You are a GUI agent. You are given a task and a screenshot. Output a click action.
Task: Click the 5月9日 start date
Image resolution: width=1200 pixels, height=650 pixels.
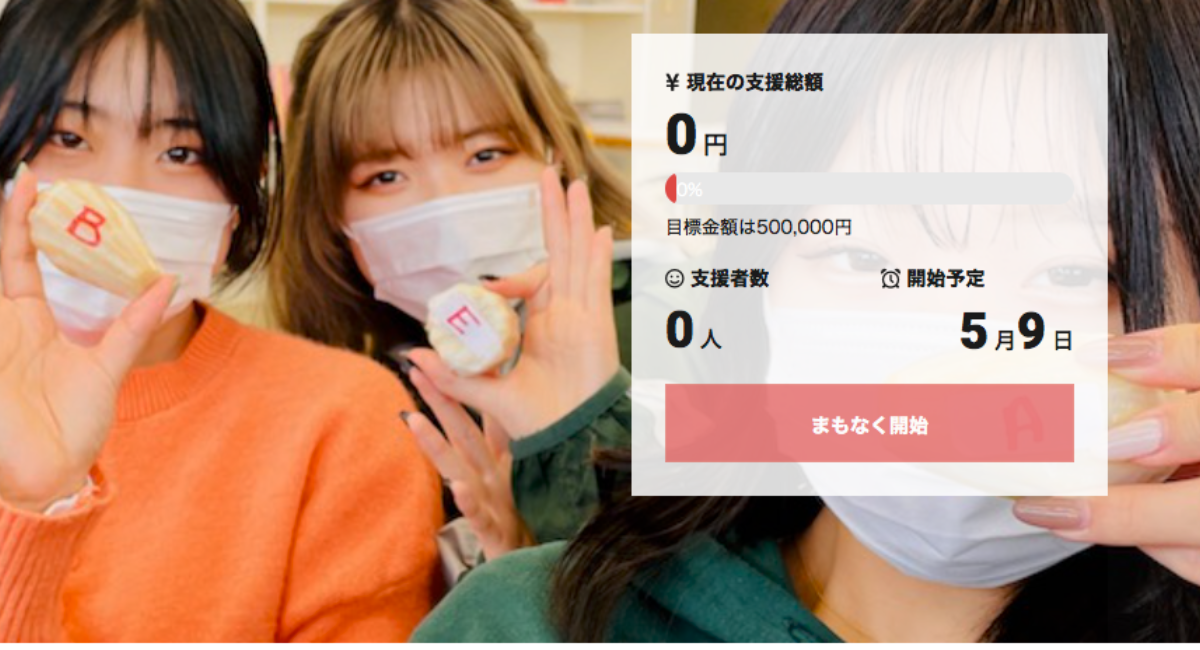click(x=1016, y=332)
